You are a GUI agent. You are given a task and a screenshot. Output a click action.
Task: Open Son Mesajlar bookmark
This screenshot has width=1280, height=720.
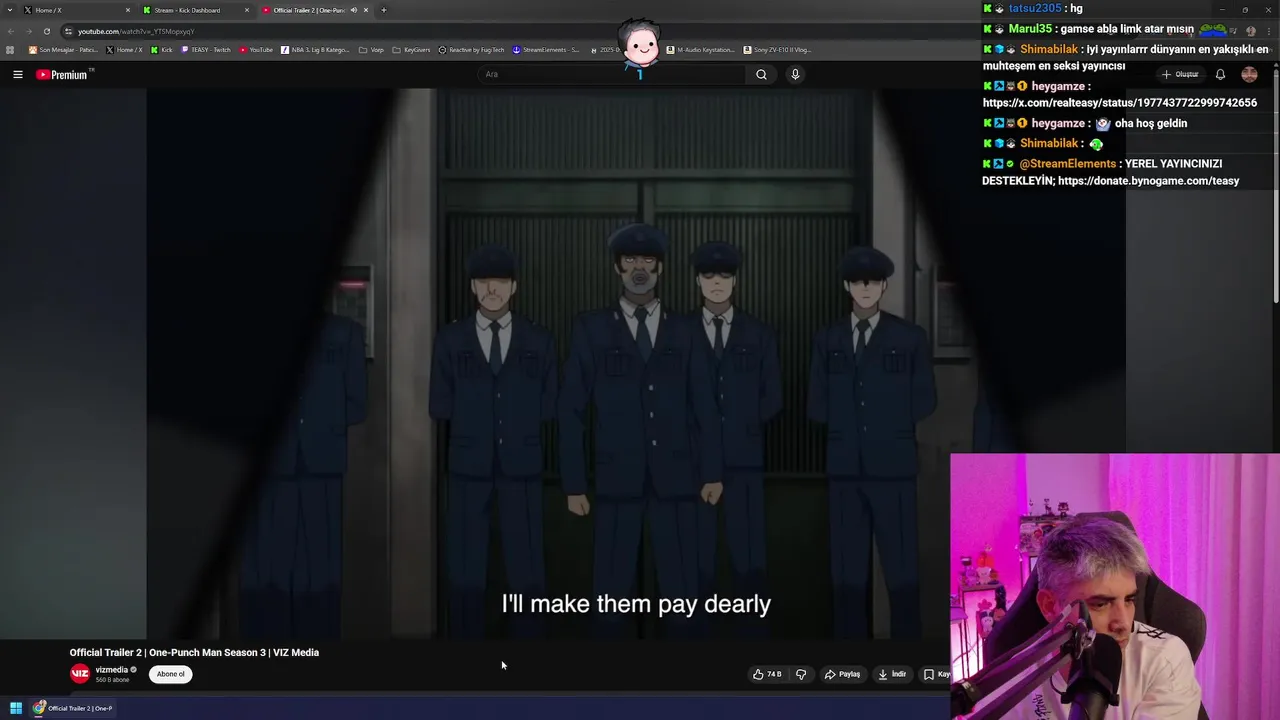point(63,49)
